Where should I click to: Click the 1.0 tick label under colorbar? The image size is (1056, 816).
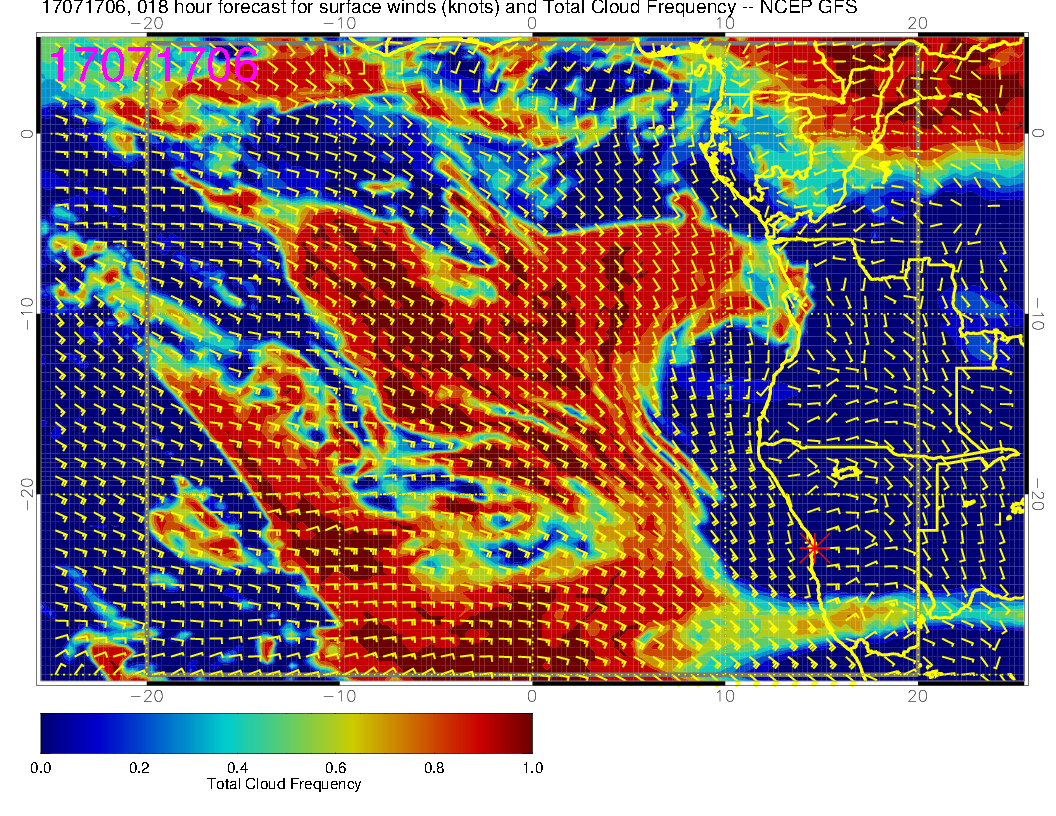pos(532,768)
